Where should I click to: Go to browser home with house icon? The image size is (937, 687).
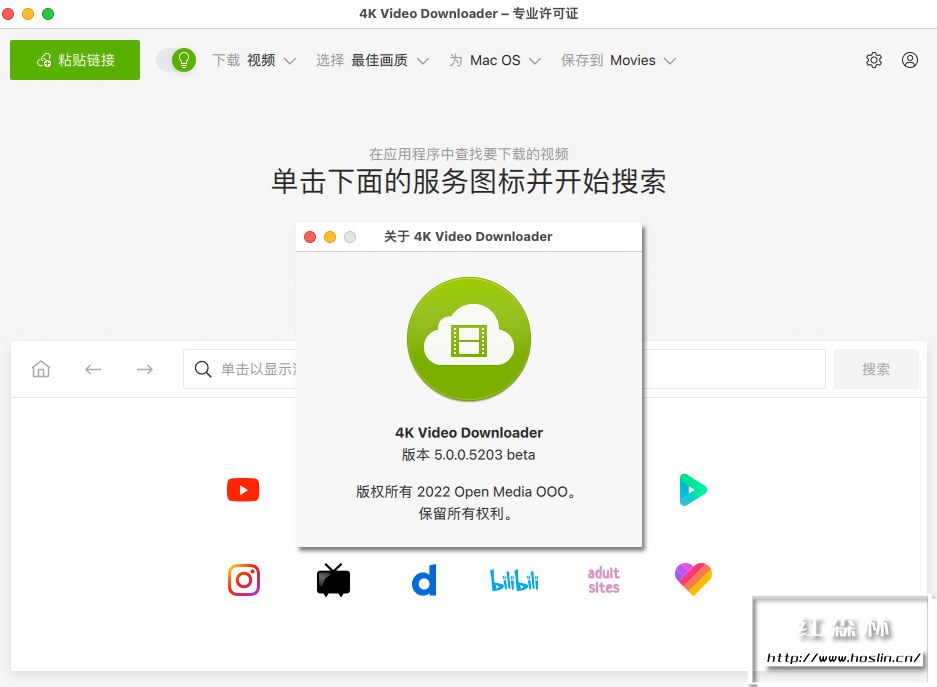41,369
